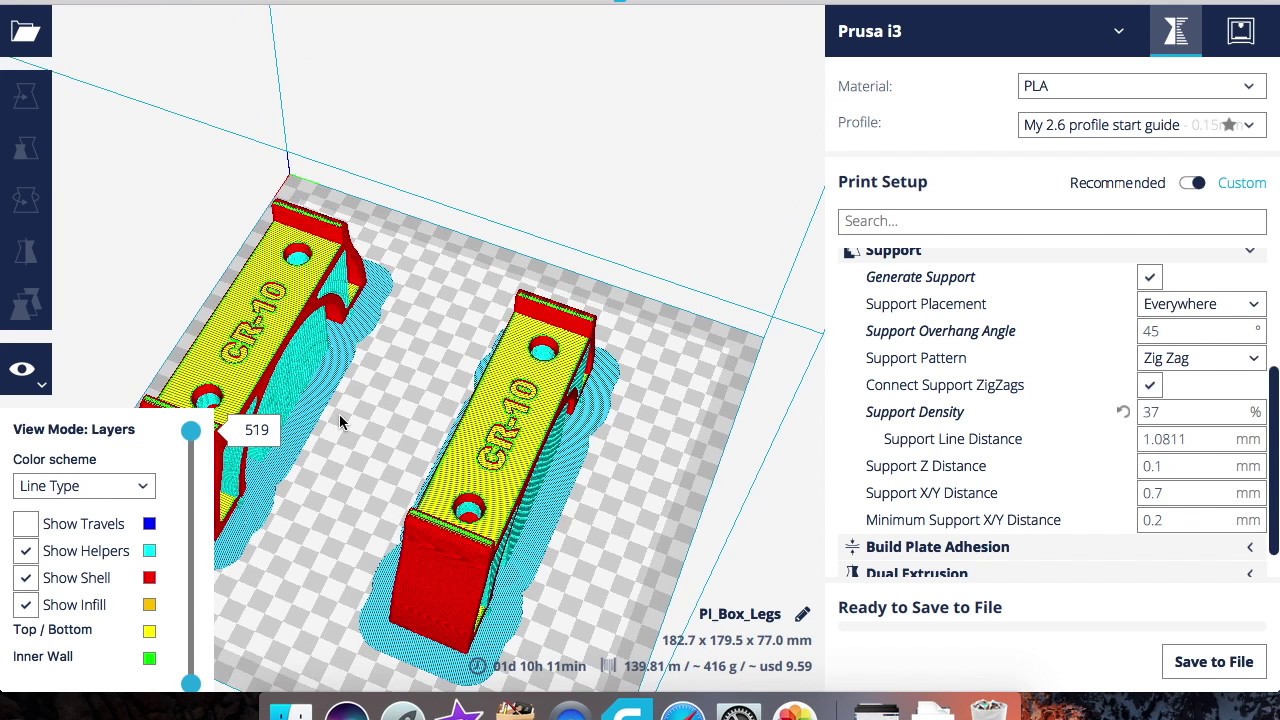Click the Dual Extrusion category icon
The image size is (1280, 720).
[x=852, y=573]
